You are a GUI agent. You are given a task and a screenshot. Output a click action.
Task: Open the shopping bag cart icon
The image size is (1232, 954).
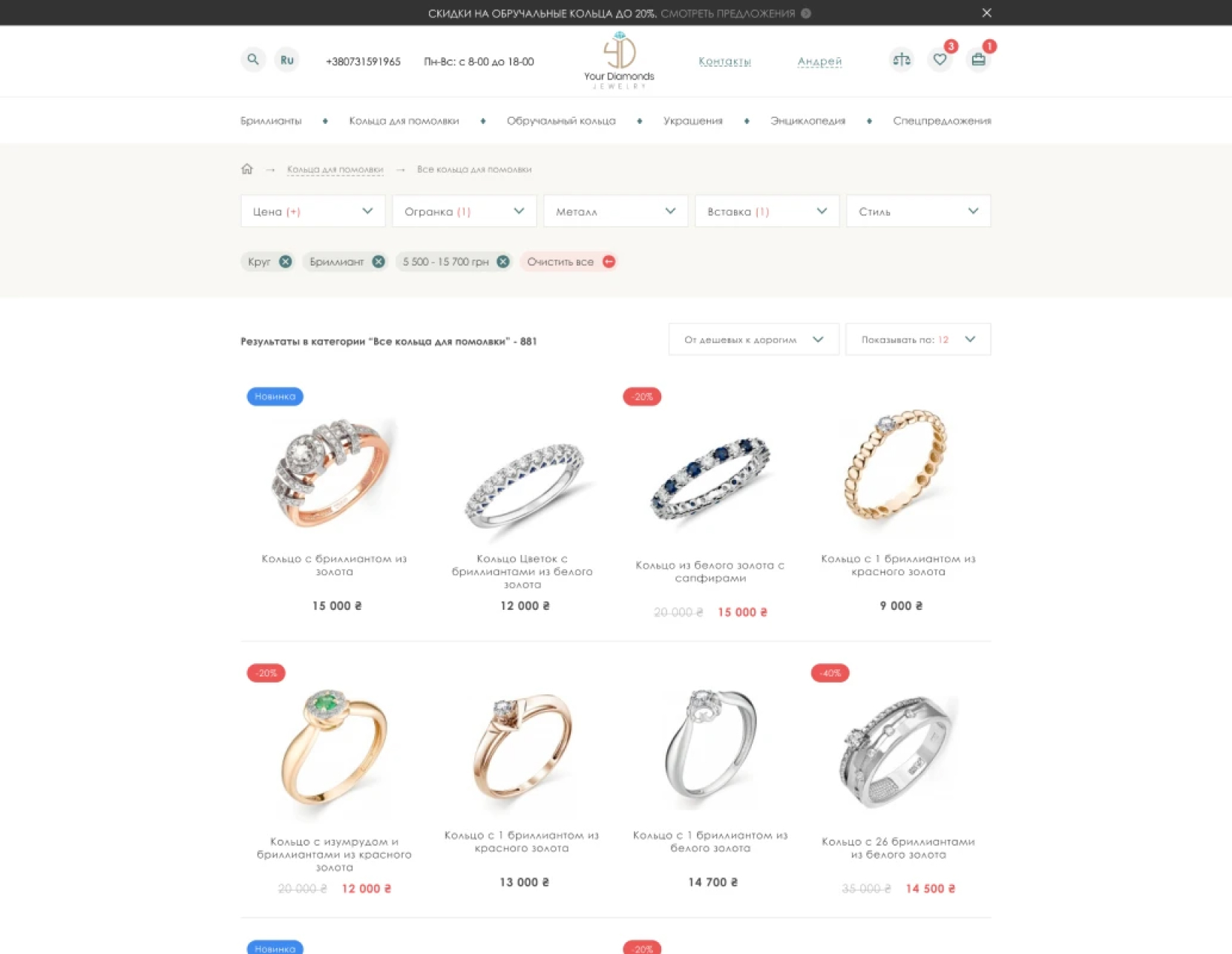(978, 60)
